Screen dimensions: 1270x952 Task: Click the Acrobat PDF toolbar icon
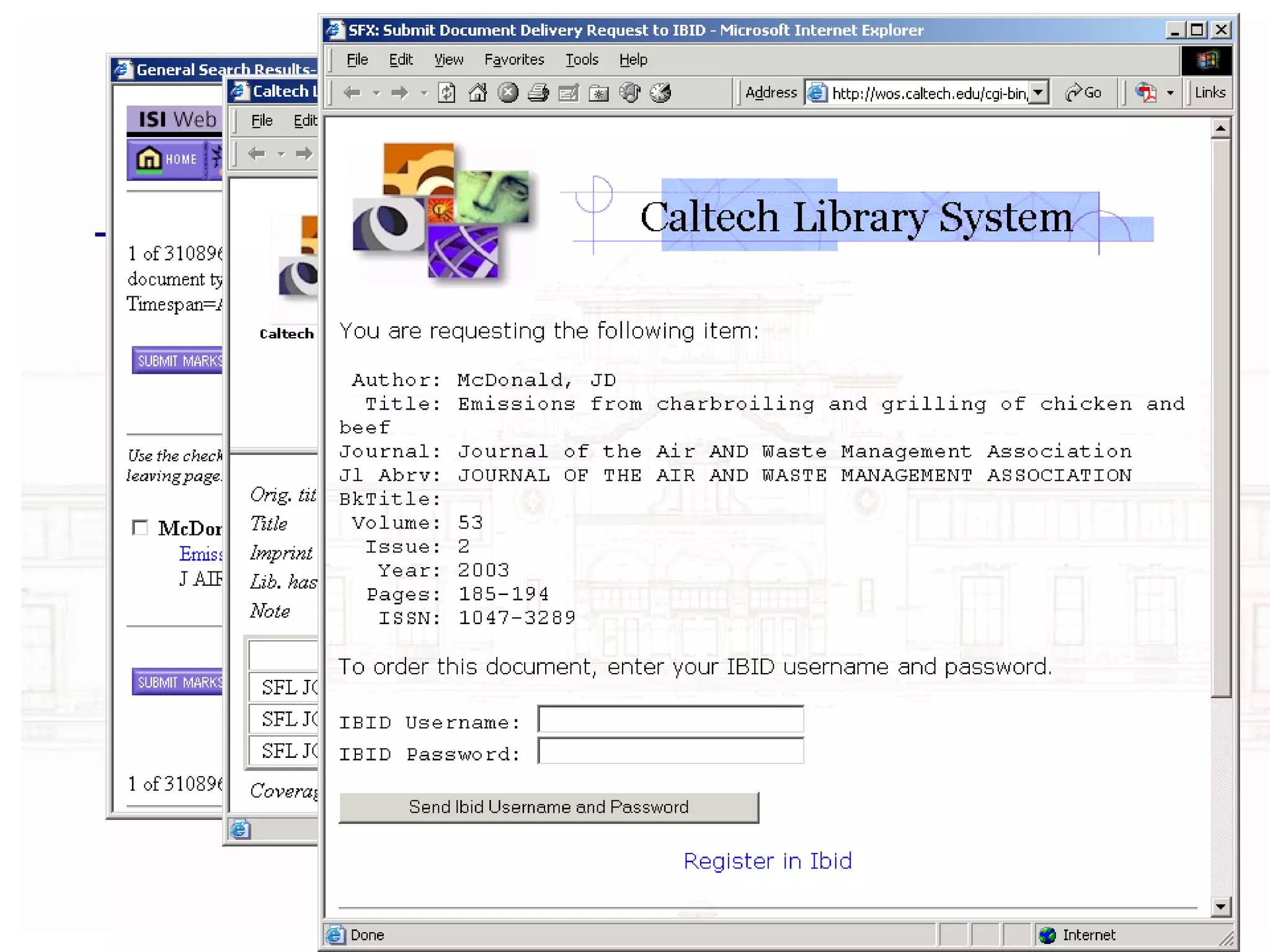point(1146,94)
